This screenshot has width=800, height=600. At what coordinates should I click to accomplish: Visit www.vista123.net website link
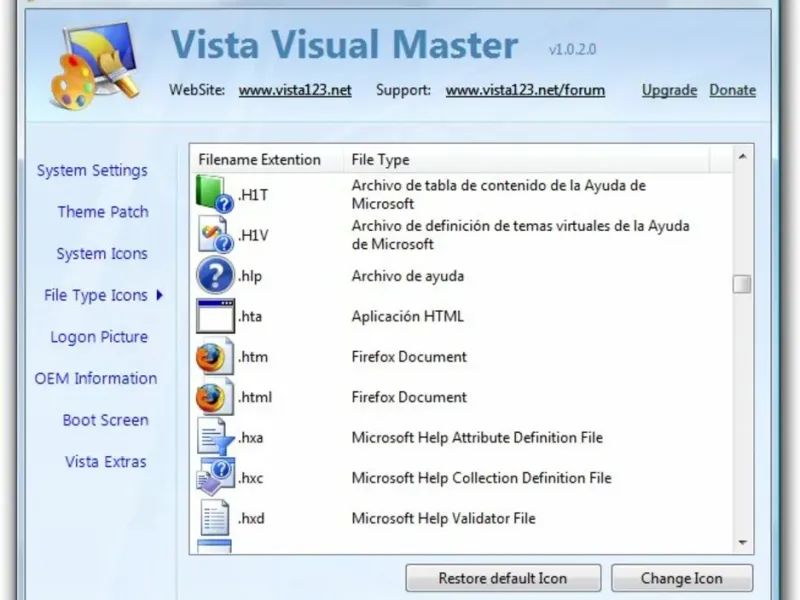(x=295, y=90)
